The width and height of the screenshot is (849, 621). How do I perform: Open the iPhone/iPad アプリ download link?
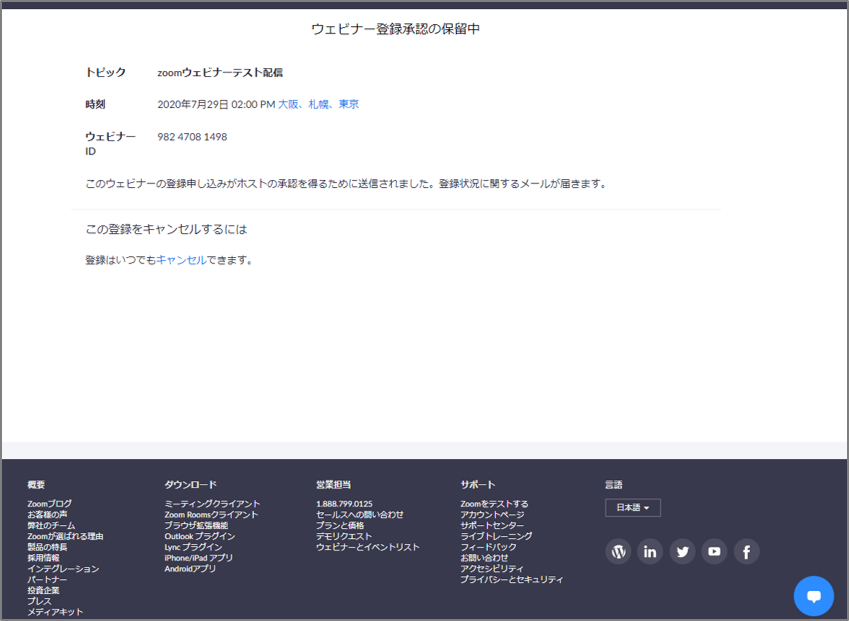coord(199,558)
